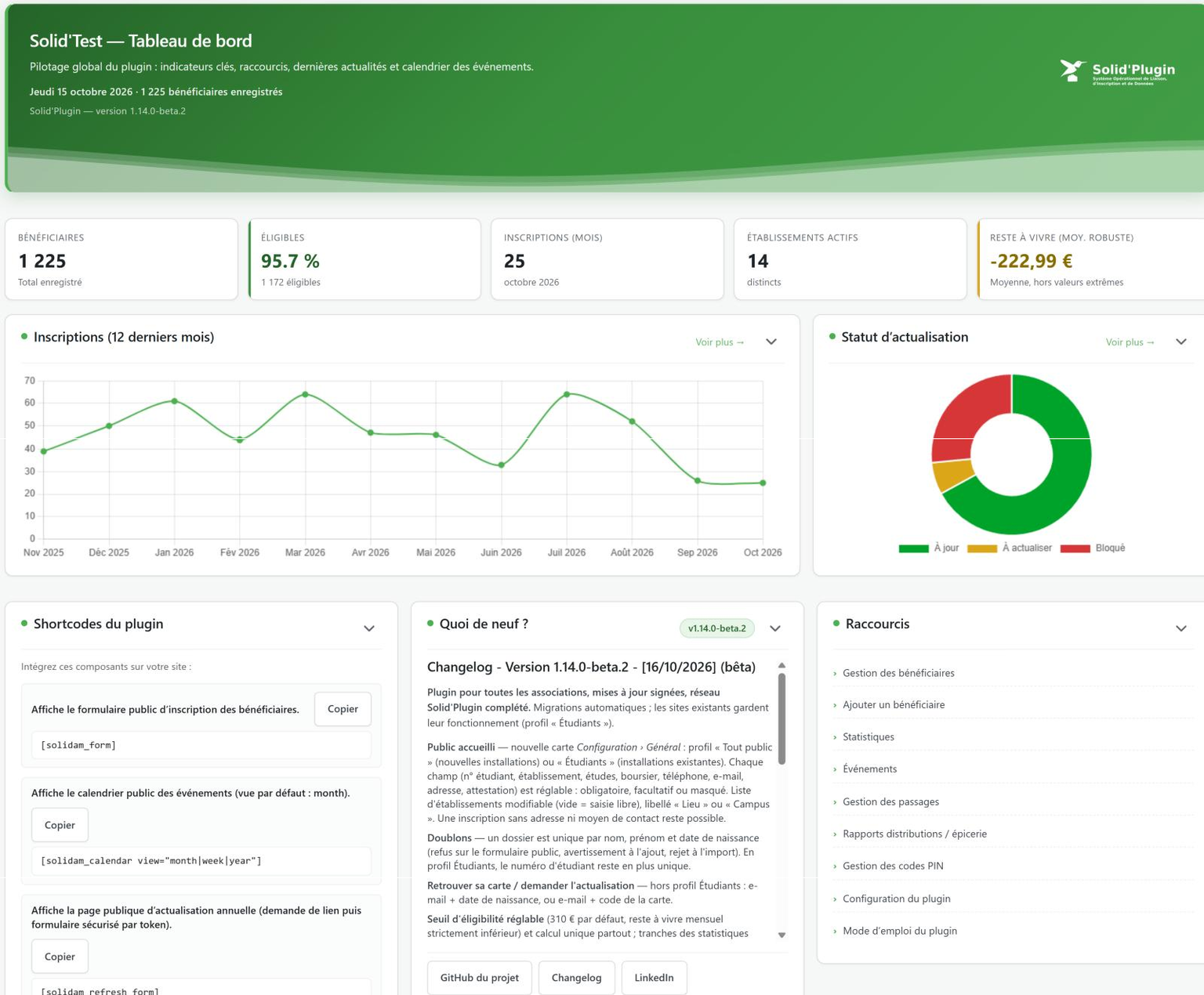
Task: Collapse the Raccourcis panel
Action: pyautogui.click(x=1181, y=628)
